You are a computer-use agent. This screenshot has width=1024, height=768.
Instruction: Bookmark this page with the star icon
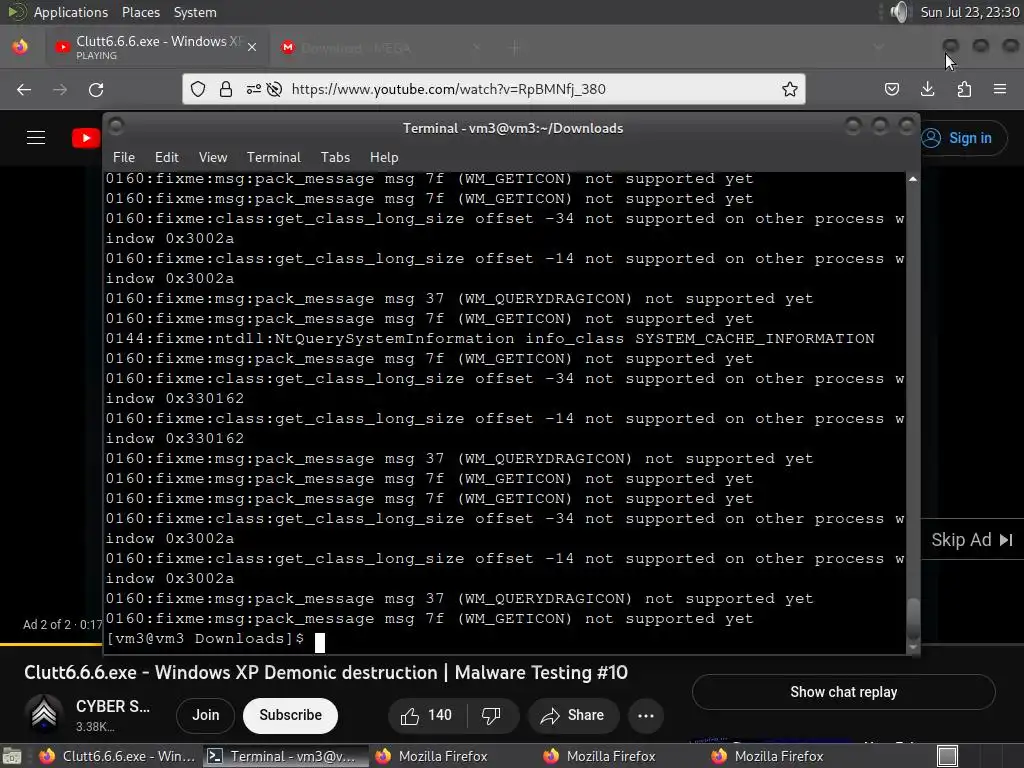click(790, 89)
